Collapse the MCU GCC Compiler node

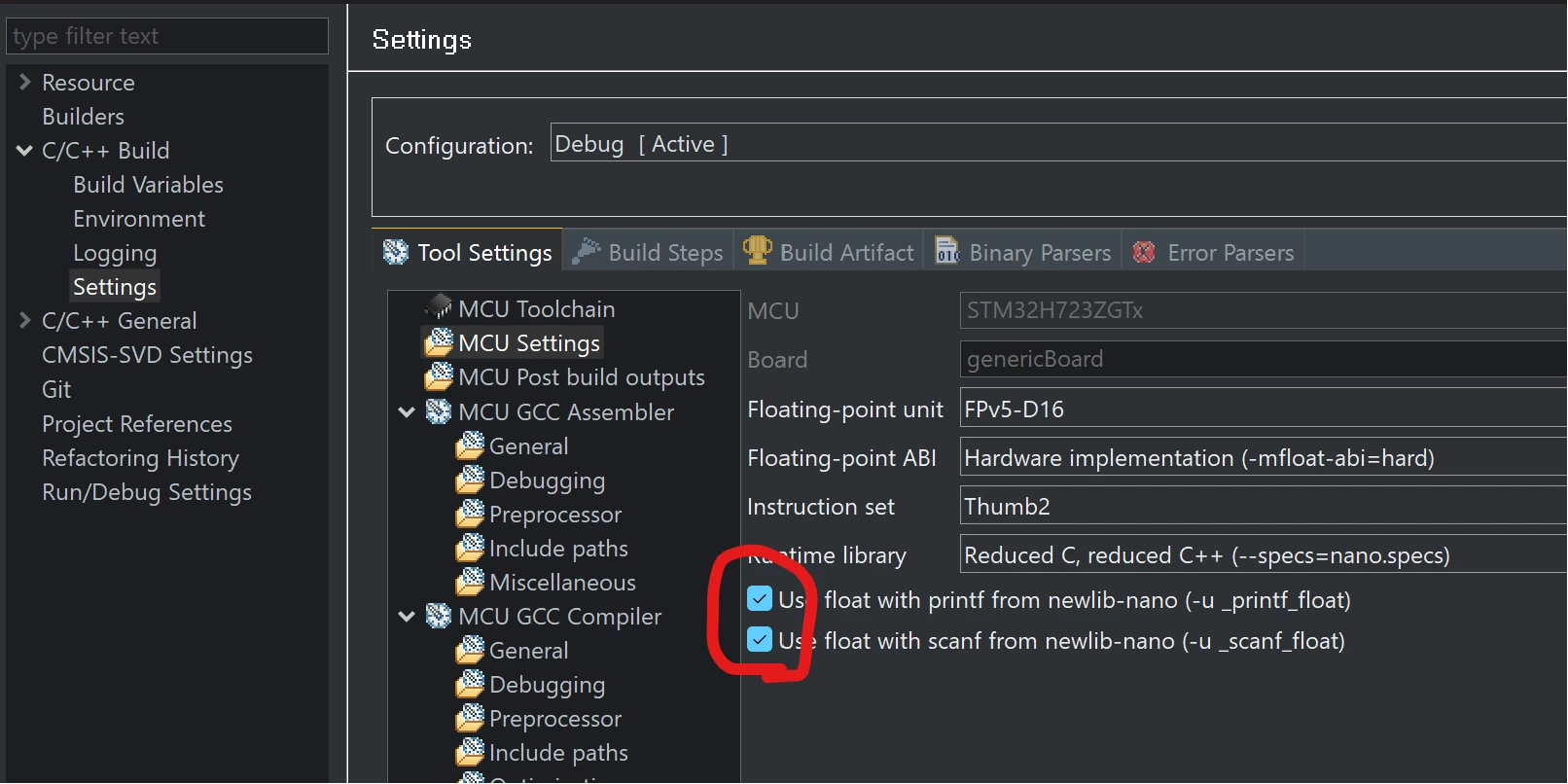tap(407, 617)
